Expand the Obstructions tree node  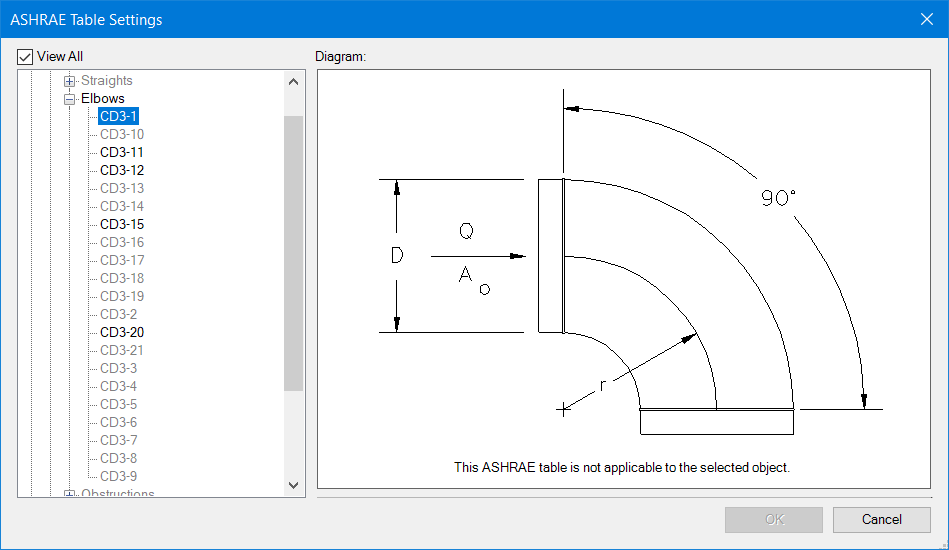click(70, 494)
